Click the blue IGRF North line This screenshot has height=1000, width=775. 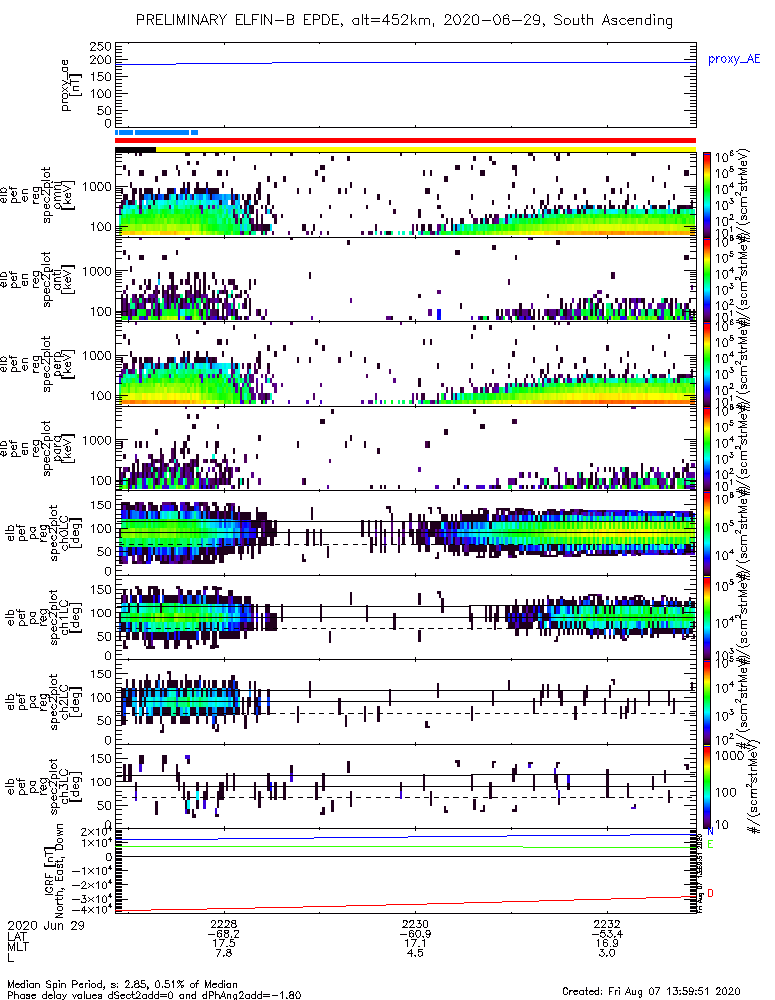point(406,837)
